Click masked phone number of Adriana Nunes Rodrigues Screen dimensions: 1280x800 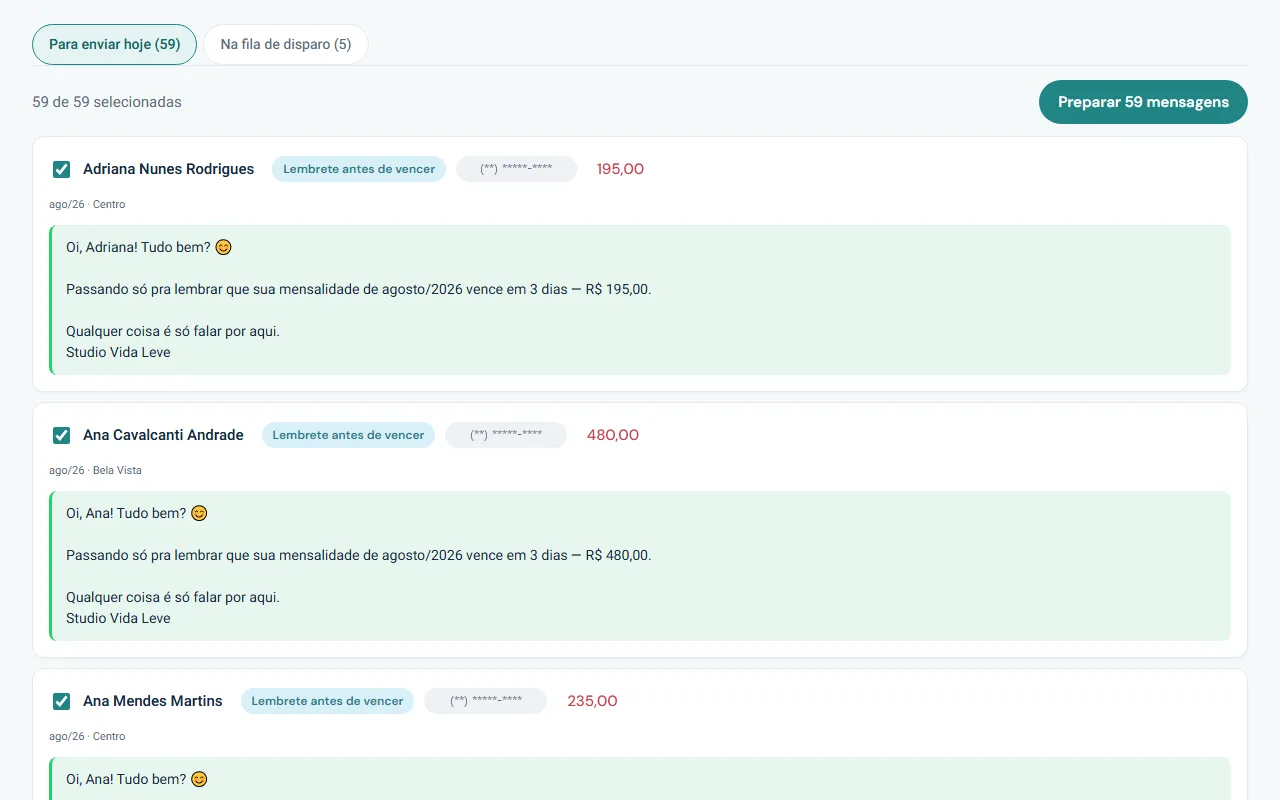[x=516, y=169]
